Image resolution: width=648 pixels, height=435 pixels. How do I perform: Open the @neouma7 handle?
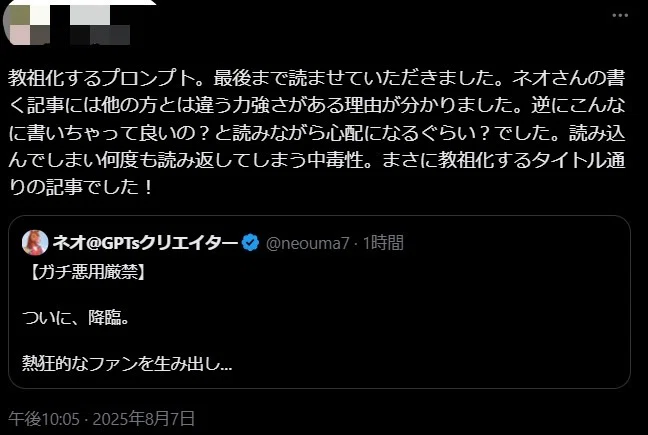[307, 243]
